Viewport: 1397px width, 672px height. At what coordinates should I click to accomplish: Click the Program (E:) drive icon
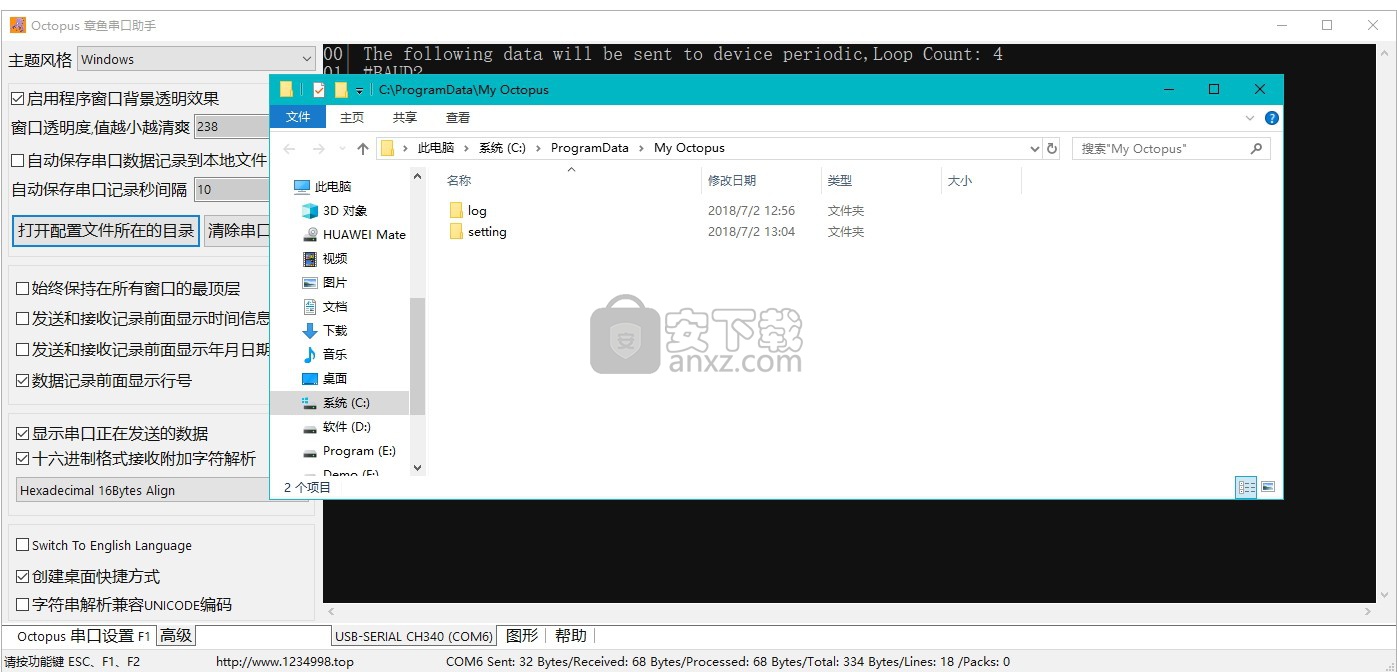tap(310, 451)
